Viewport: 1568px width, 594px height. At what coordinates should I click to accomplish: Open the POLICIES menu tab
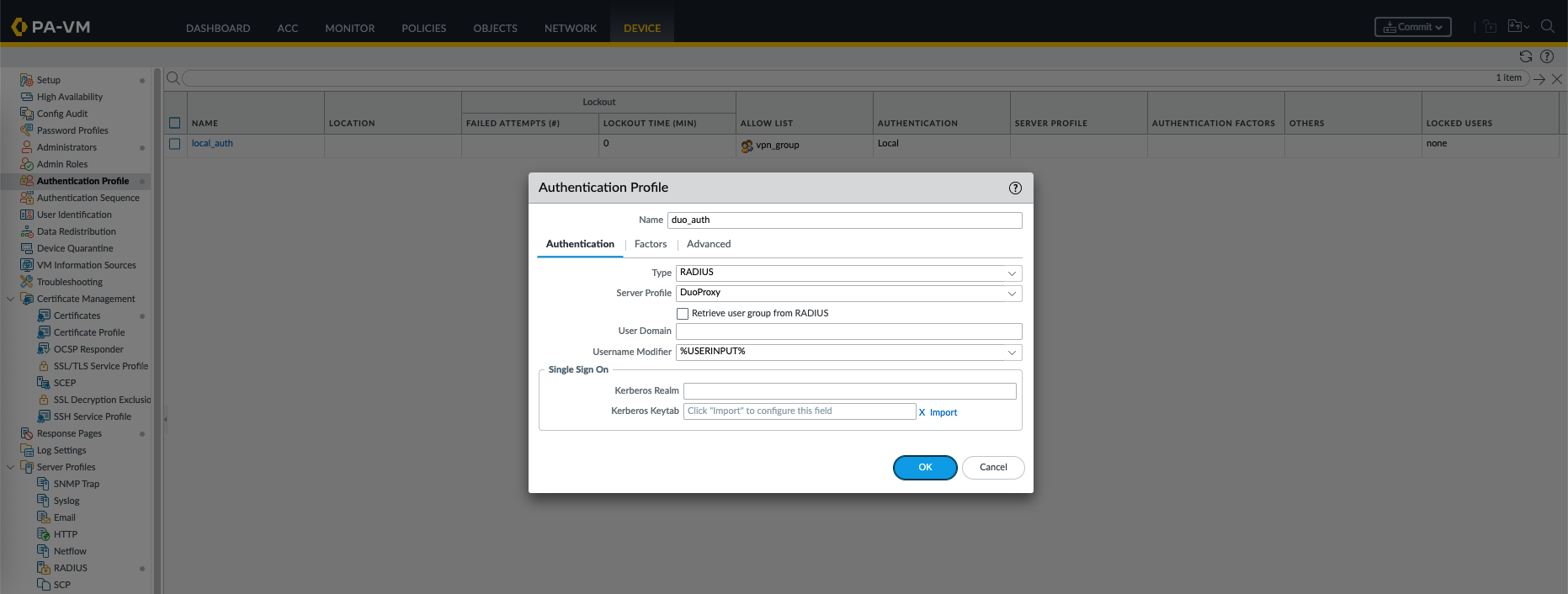pos(423,28)
